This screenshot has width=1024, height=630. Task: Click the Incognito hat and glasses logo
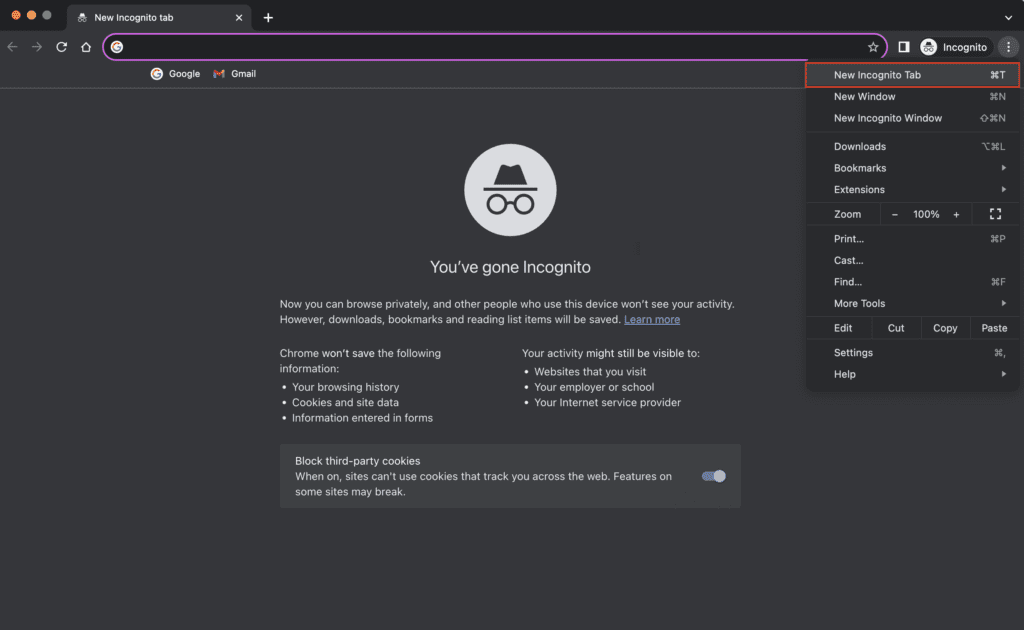point(510,190)
